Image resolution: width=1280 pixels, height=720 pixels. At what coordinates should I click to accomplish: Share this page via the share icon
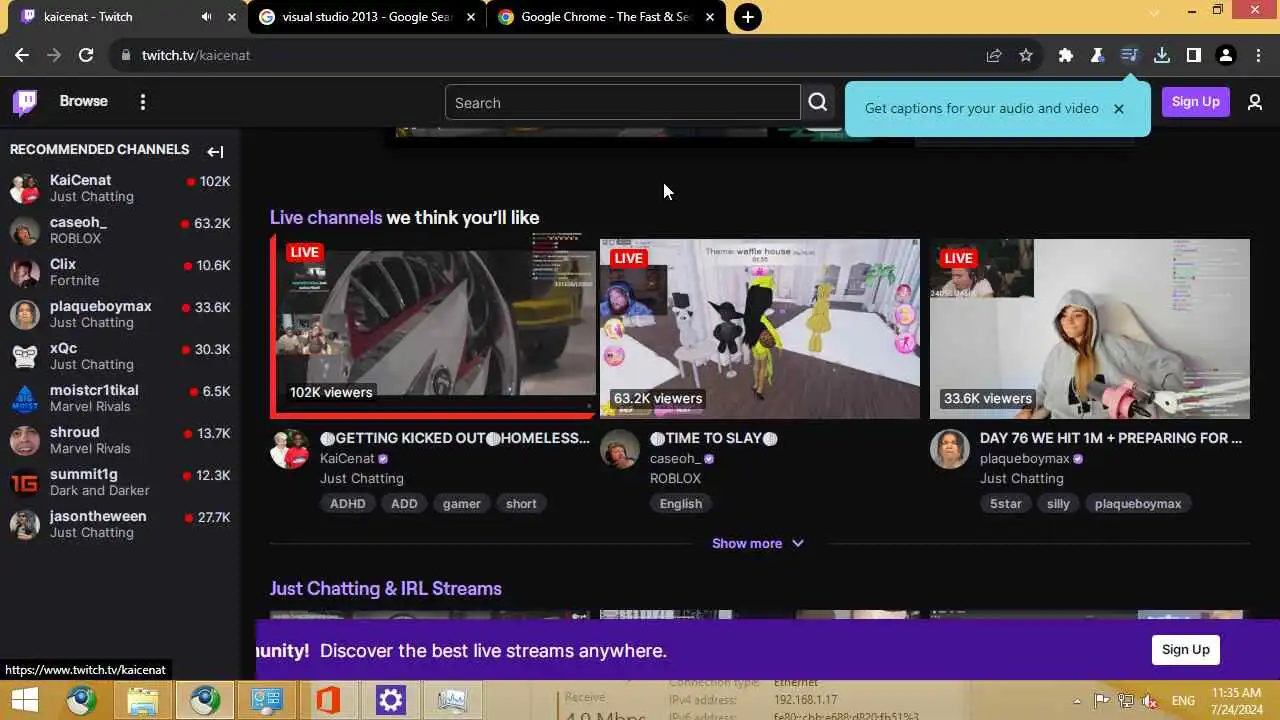click(994, 55)
